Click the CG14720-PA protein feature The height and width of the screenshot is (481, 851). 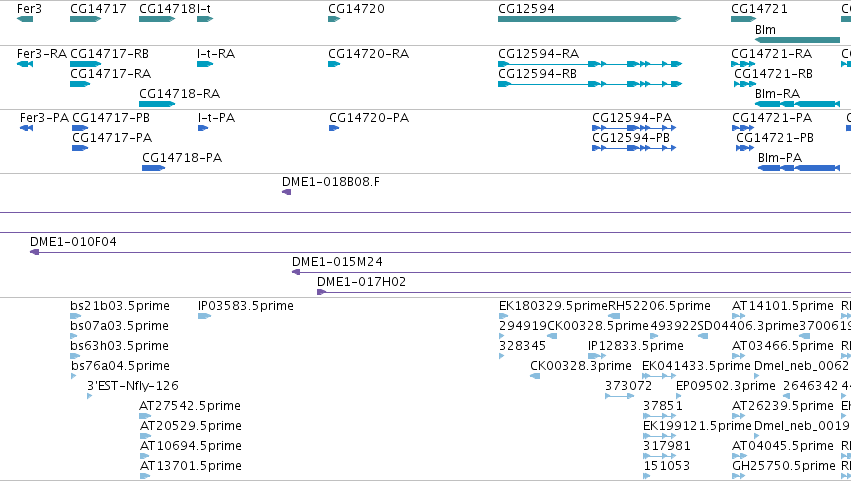coord(334,128)
